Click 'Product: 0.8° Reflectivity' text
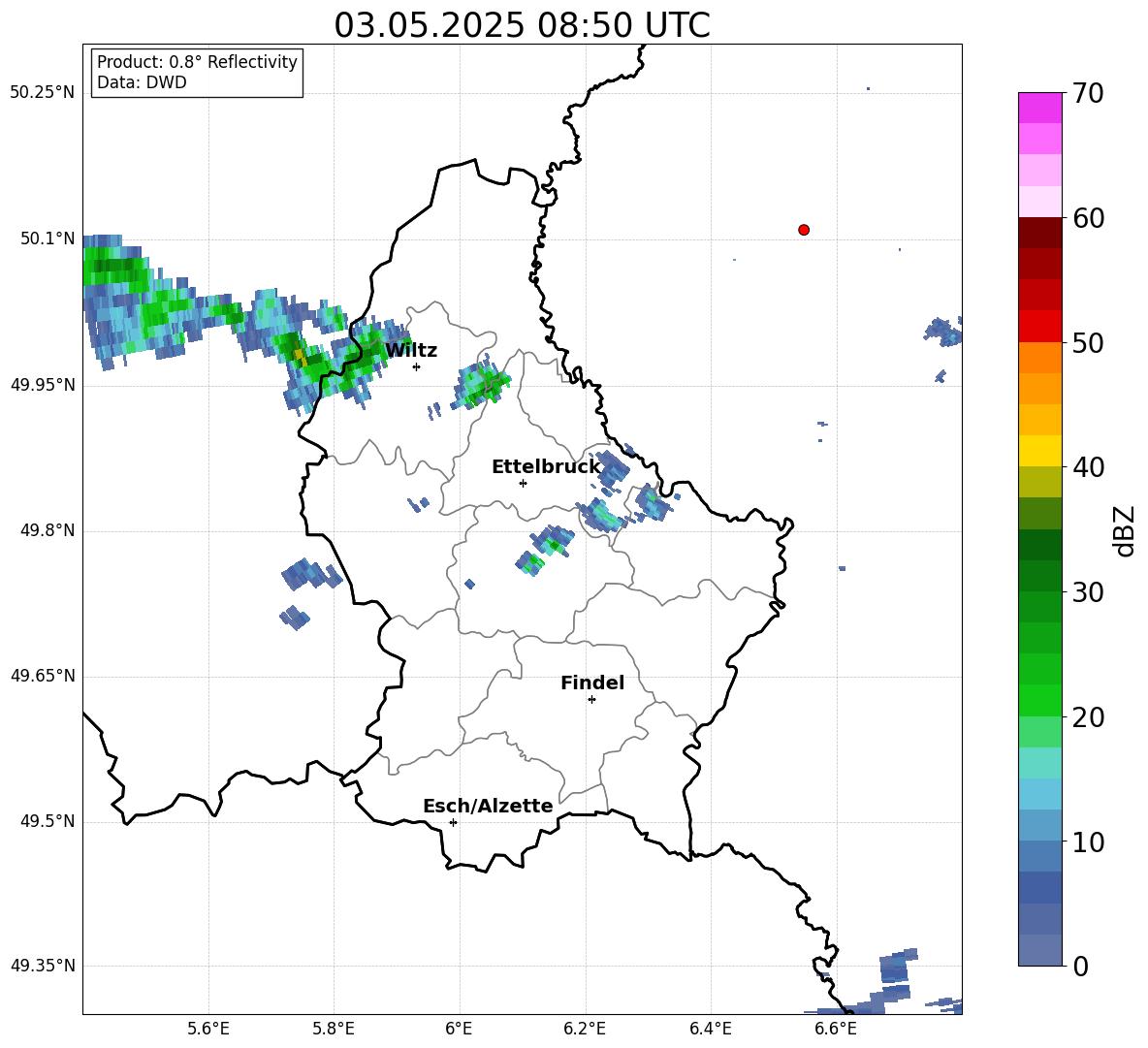 click(197, 62)
